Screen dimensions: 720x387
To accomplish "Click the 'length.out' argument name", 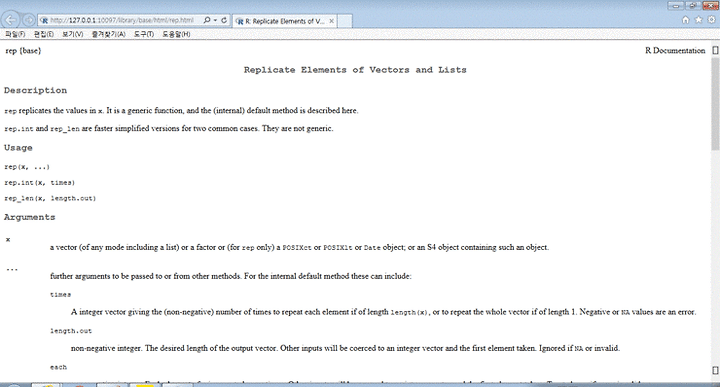I will click(x=71, y=331).
